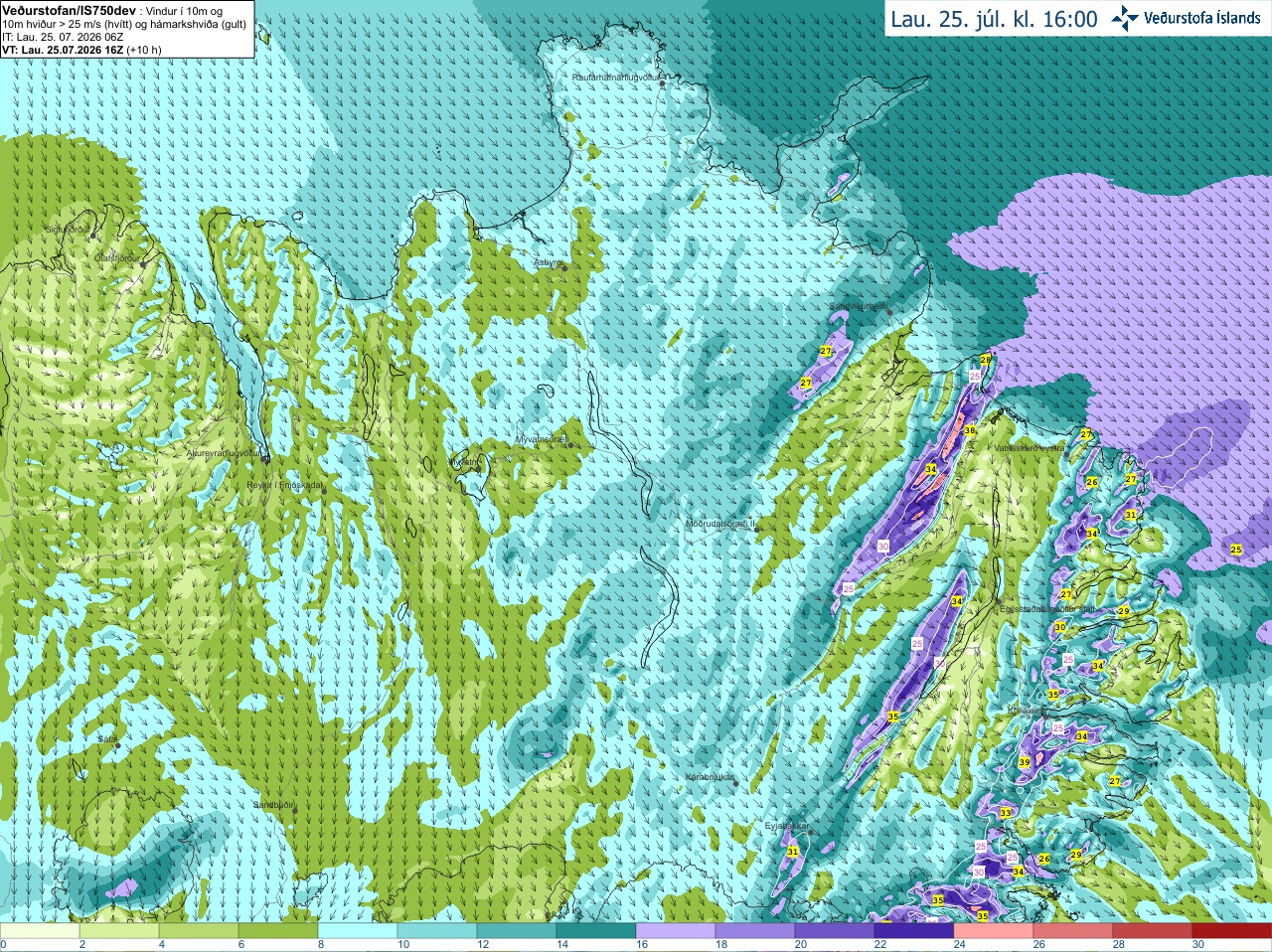Screen dimensions: 1272x952
Task: Select the Egilsstaðaflugvöllur station marker
Action: 999,602
